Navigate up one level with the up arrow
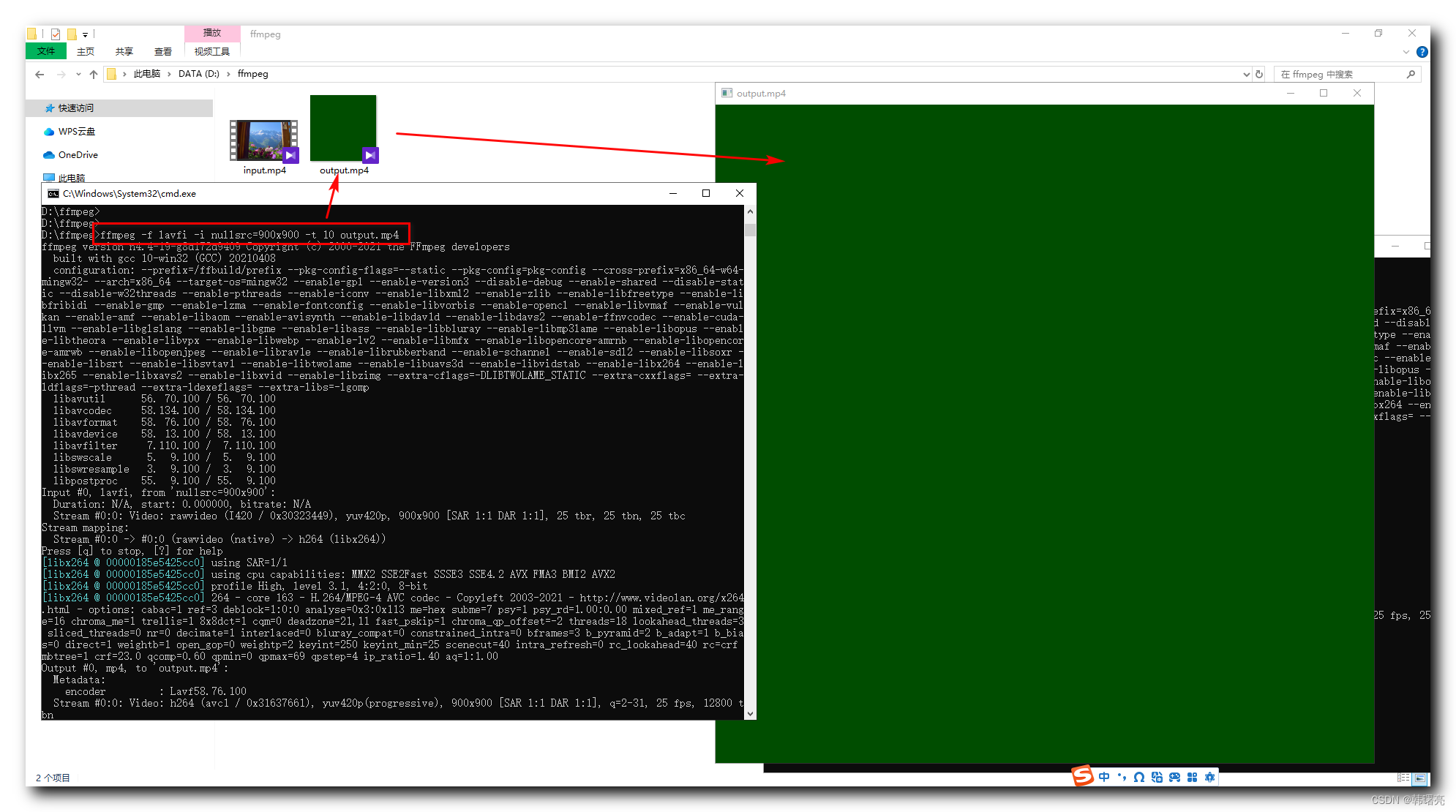This screenshot has width=1456, height=812. click(x=94, y=74)
